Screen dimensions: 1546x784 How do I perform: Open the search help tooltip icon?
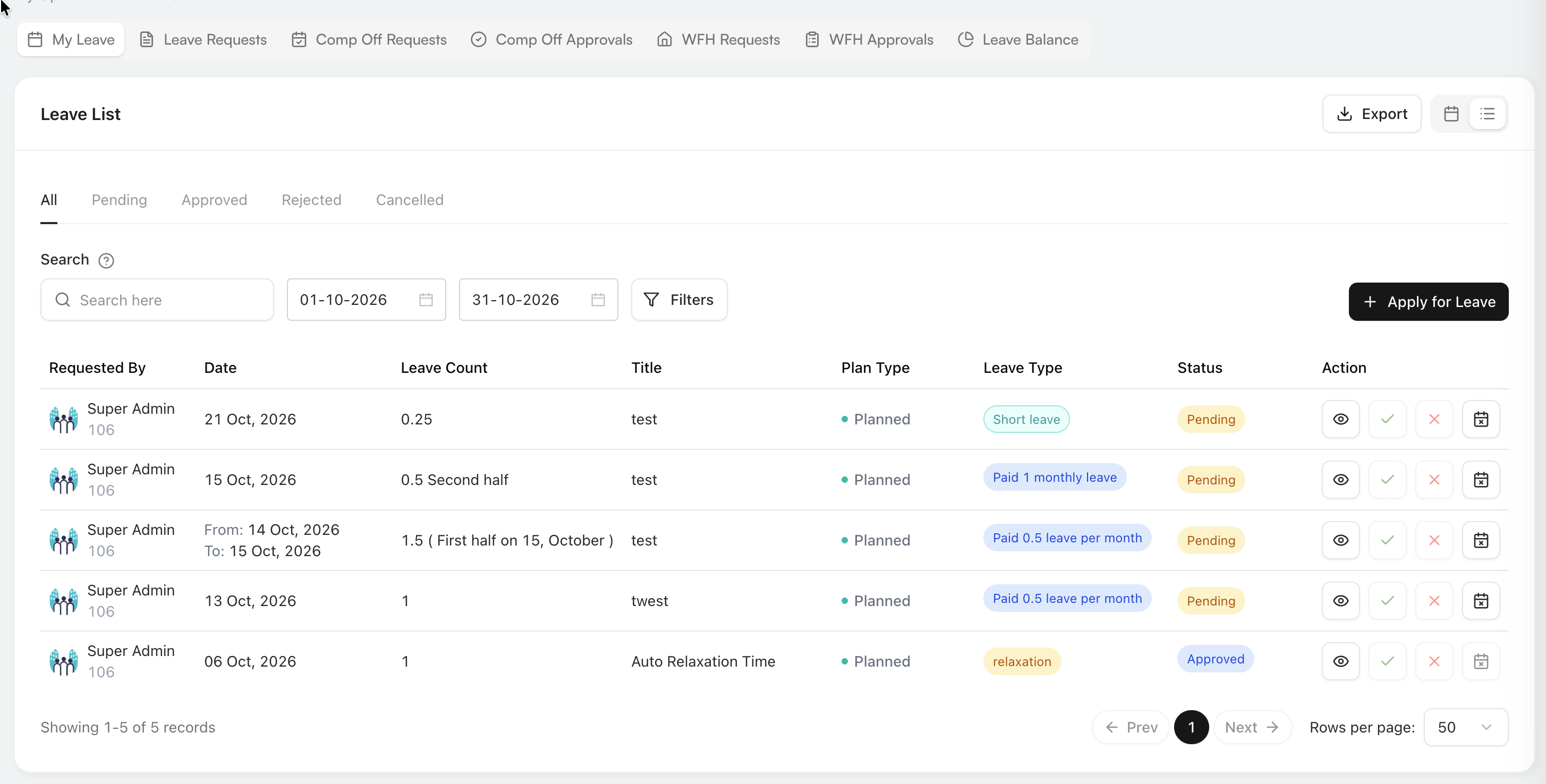tap(106, 260)
